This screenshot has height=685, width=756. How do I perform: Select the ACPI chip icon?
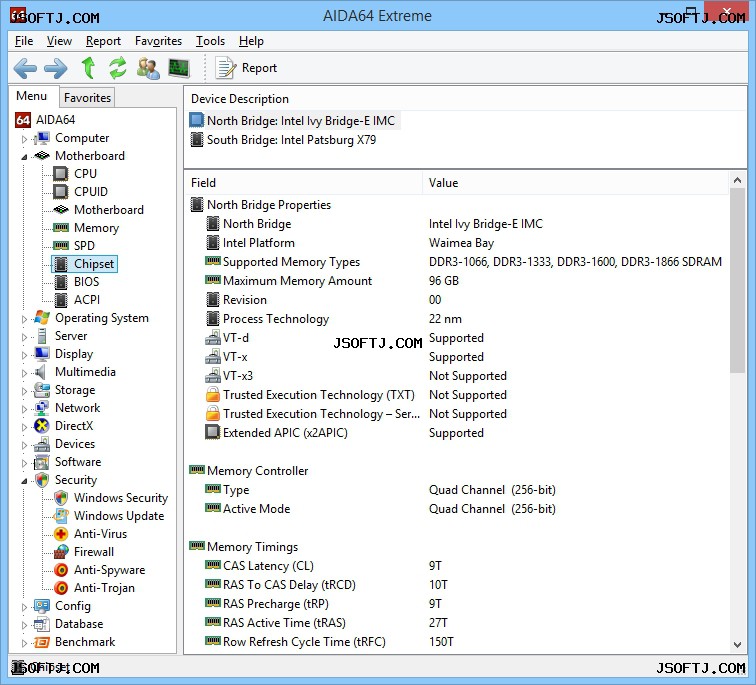(61, 300)
